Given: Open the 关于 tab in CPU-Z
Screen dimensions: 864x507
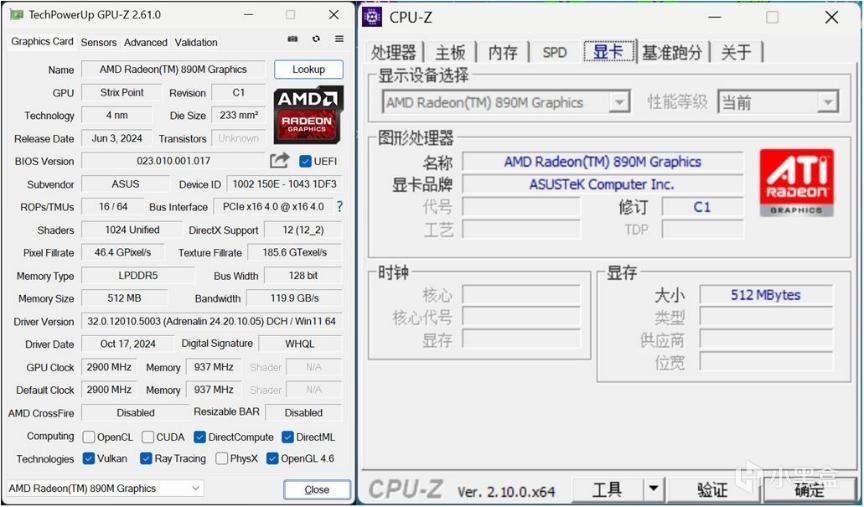Looking at the screenshot, I should click(736, 52).
